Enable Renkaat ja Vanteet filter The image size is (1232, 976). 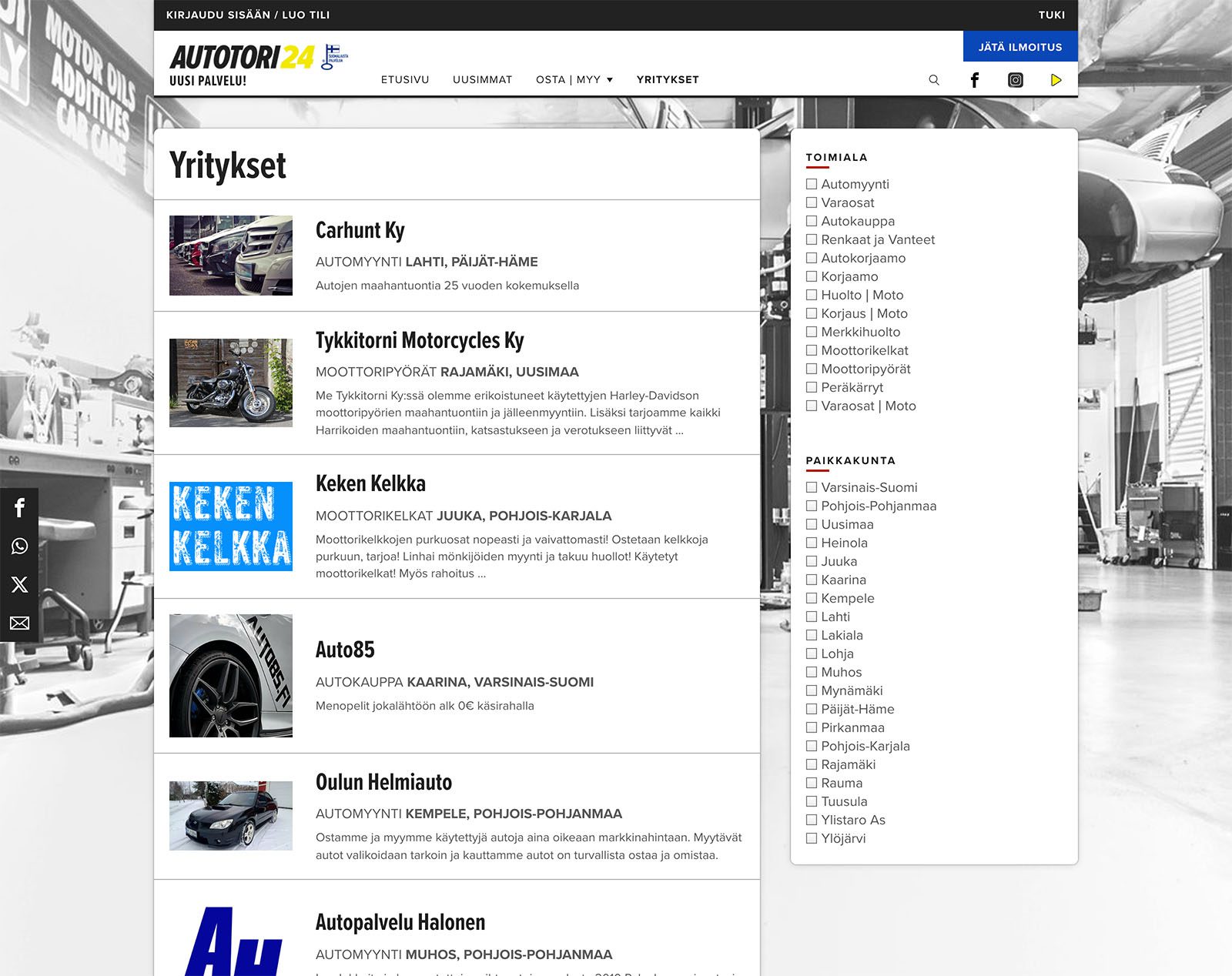[x=812, y=239]
